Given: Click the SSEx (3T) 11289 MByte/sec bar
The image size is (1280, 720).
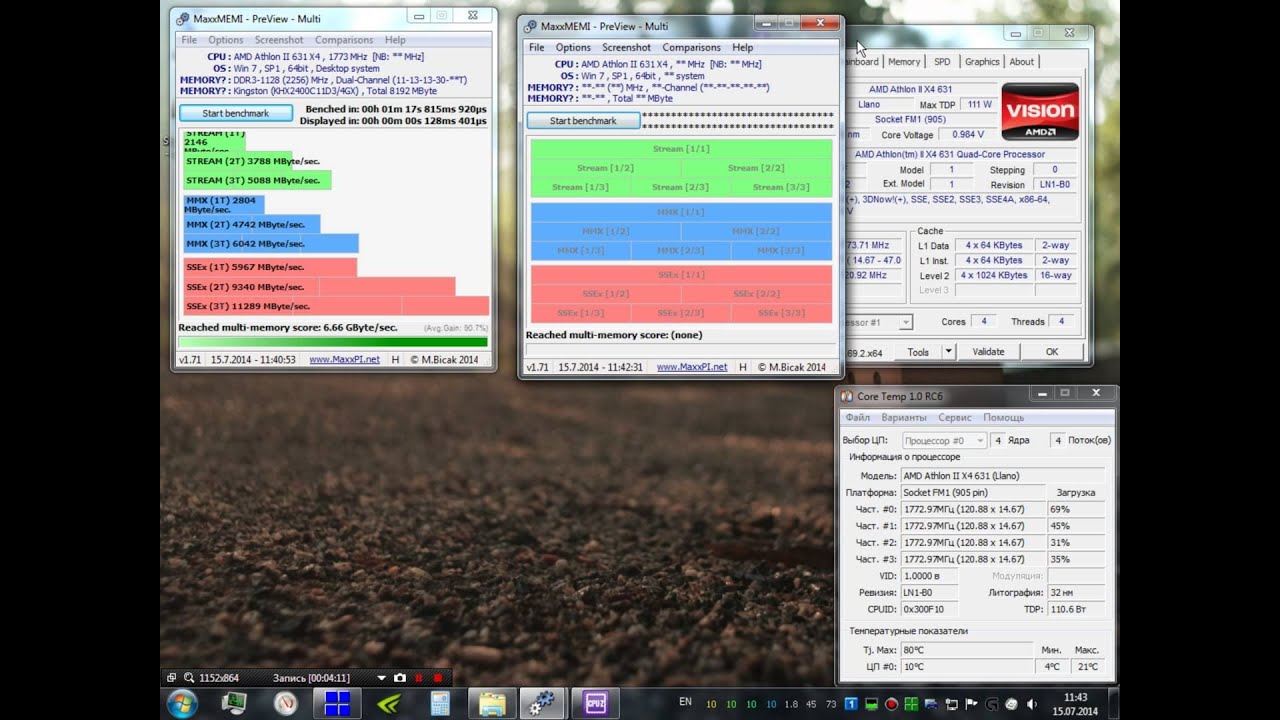Looking at the screenshot, I should [x=336, y=306].
